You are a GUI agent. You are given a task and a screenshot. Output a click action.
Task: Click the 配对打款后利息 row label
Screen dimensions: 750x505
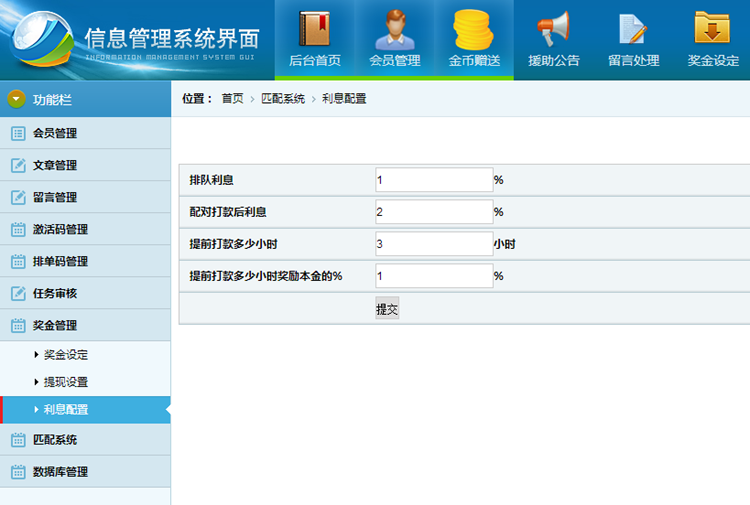coord(228,212)
